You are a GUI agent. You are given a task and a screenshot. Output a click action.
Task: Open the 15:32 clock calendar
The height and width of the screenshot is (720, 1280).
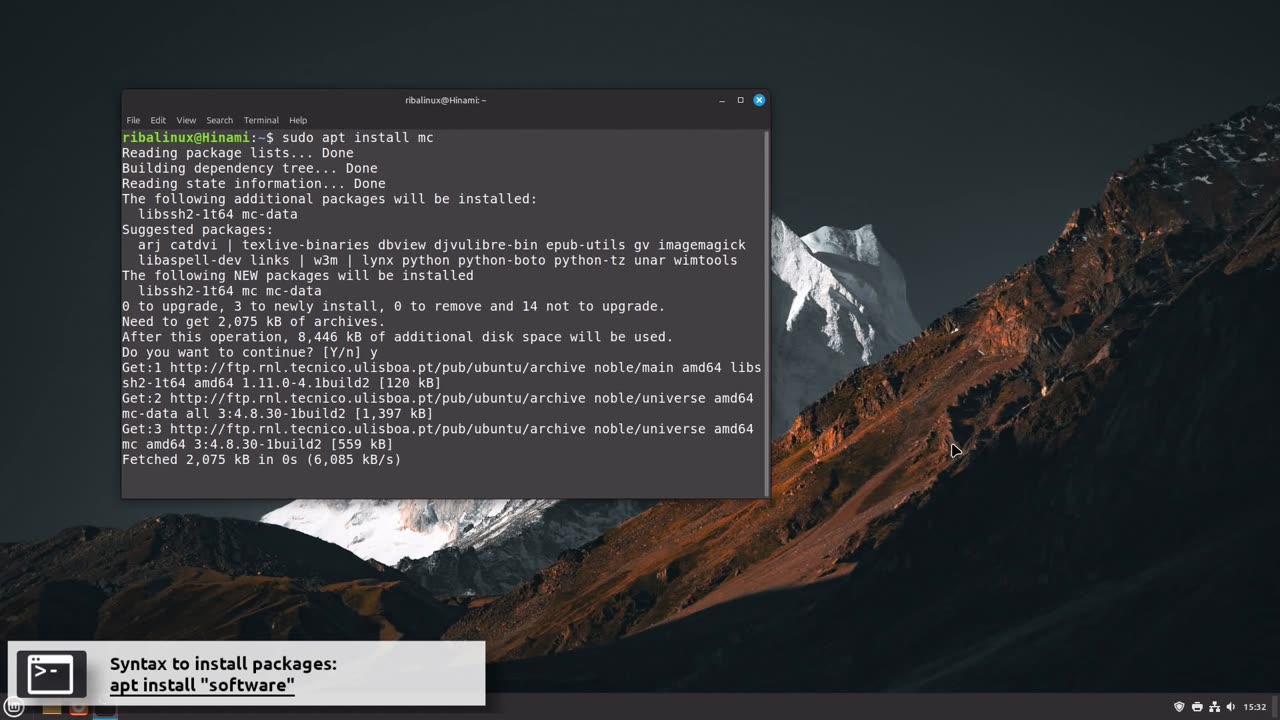1255,707
